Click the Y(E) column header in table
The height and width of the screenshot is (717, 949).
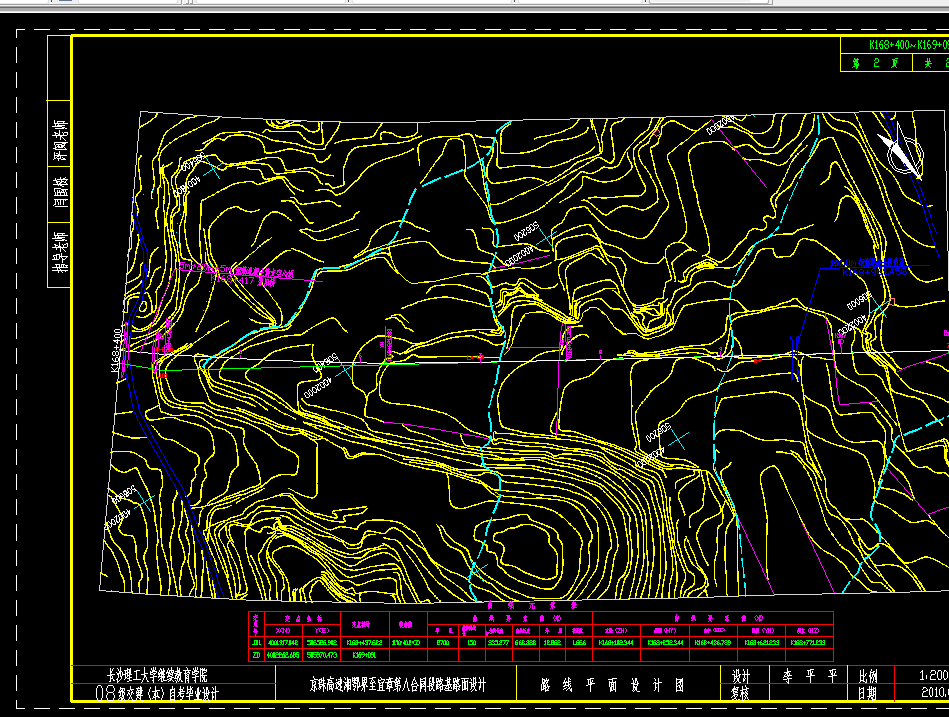321,630
